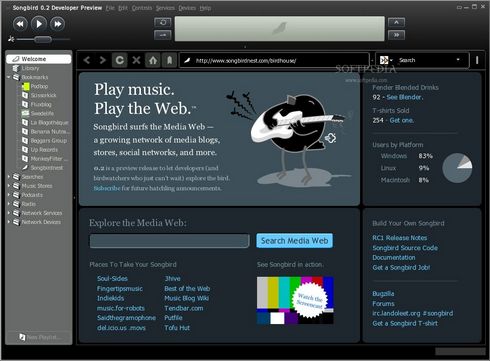The height and width of the screenshot is (361, 490).
Task: Watch the screencast test-pattern thumbnail
Action: point(295,300)
